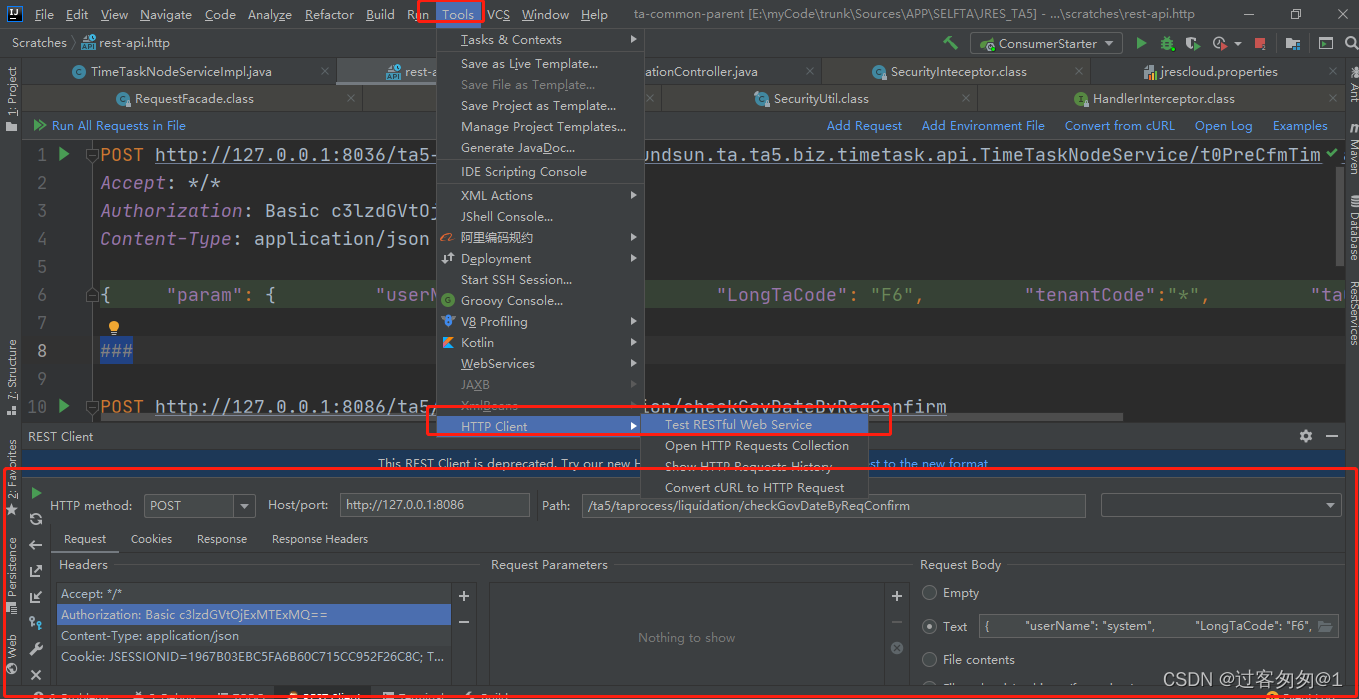Add a new header with plus icon
The image size is (1359, 699).
pyautogui.click(x=464, y=596)
